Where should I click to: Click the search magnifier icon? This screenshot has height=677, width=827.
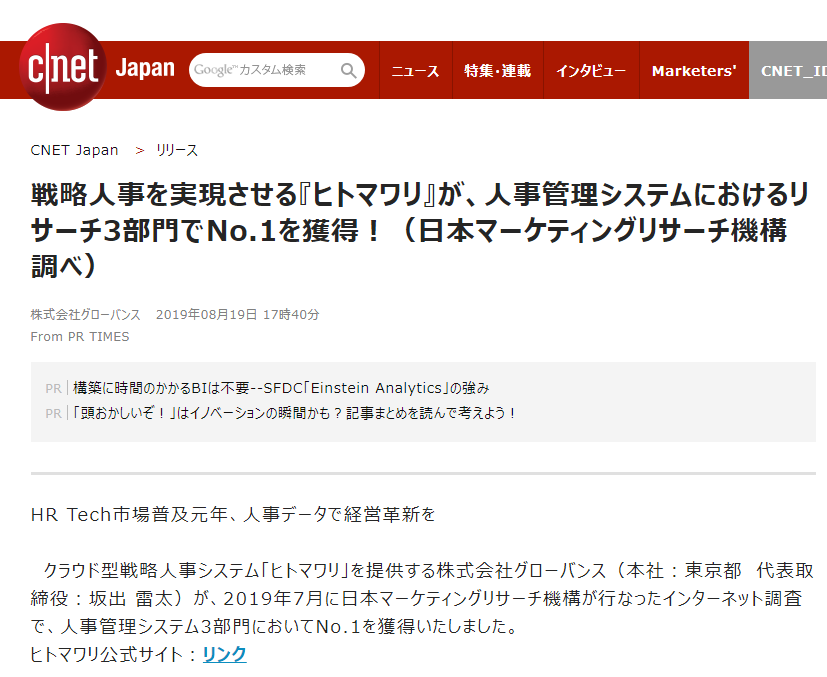coord(348,70)
